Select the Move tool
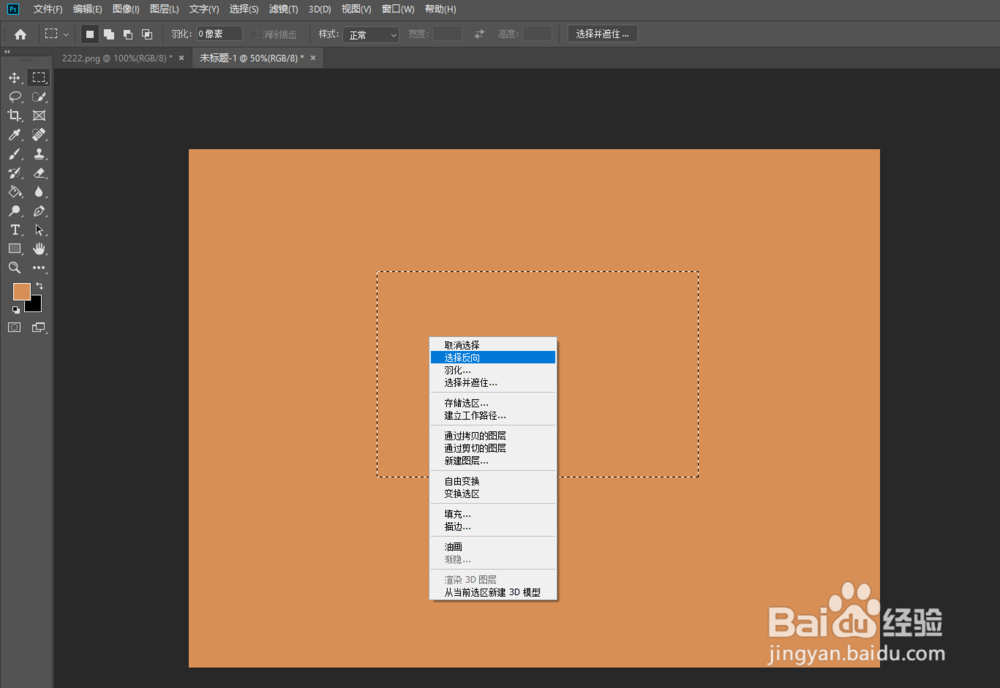 pos(14,78)
